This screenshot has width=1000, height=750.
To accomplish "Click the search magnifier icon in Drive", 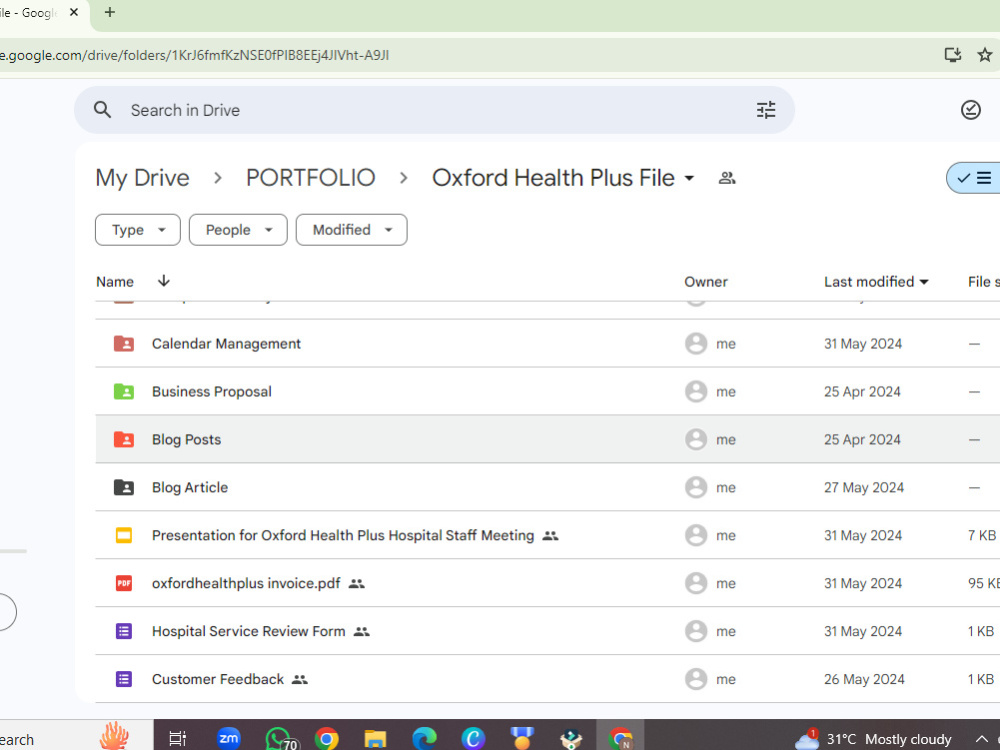I will tap(103, 110).
